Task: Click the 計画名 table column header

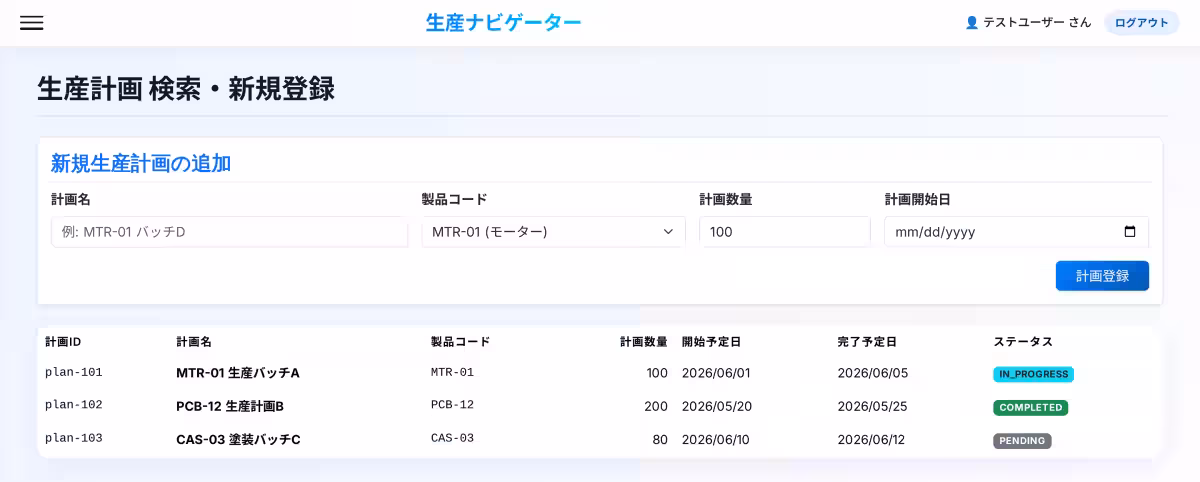Action: (194, 342)
